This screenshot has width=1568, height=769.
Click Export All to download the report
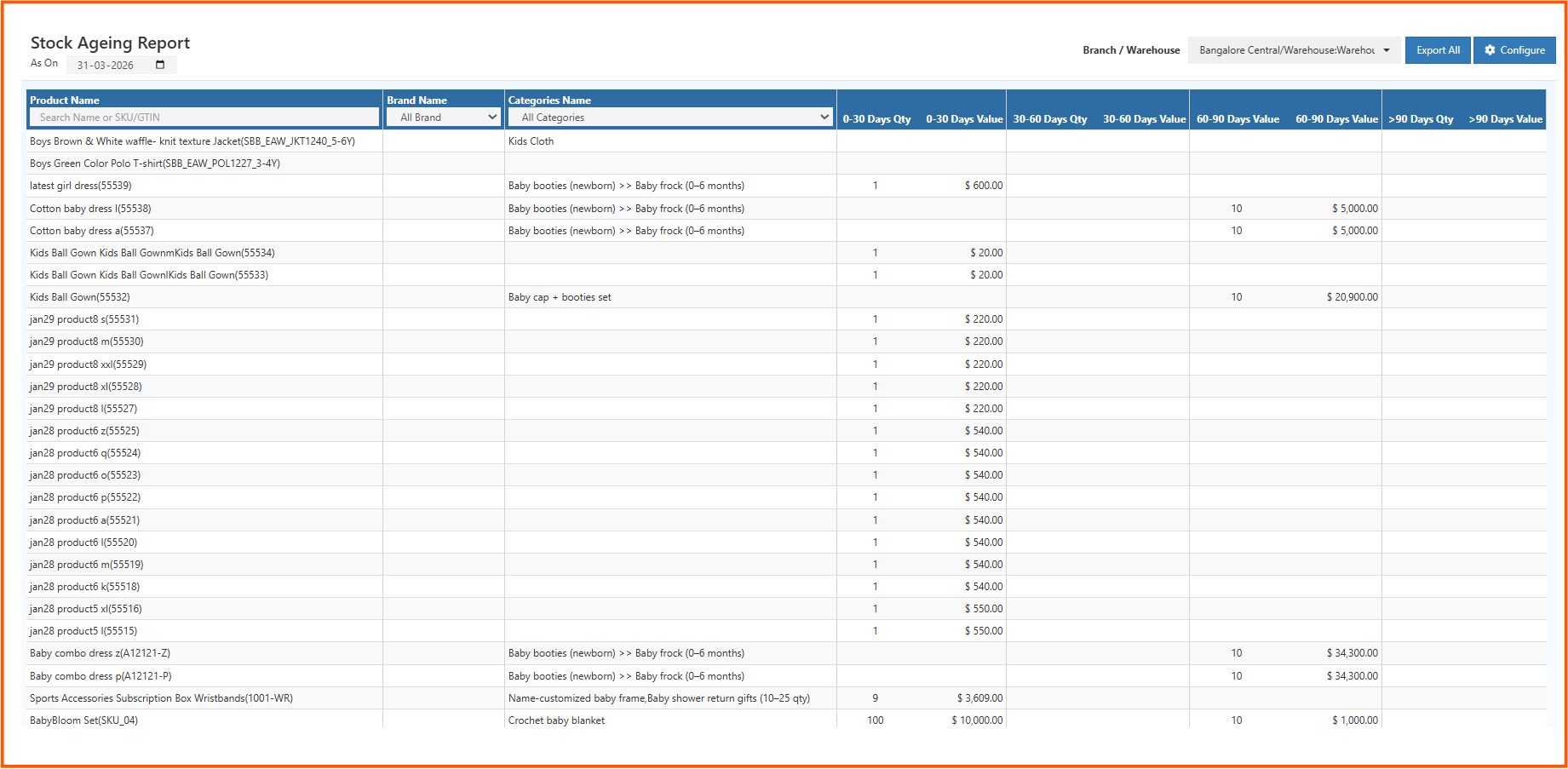pyautogui.click(x=1438, y=49)
